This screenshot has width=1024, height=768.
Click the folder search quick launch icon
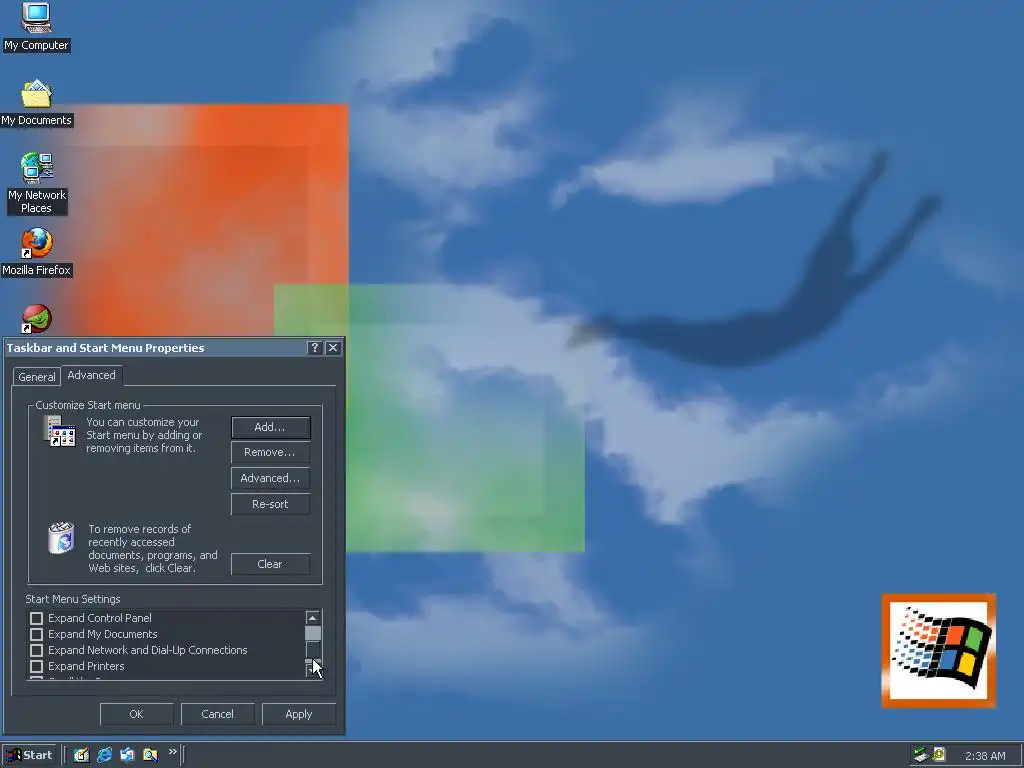(x=150, y=755)
